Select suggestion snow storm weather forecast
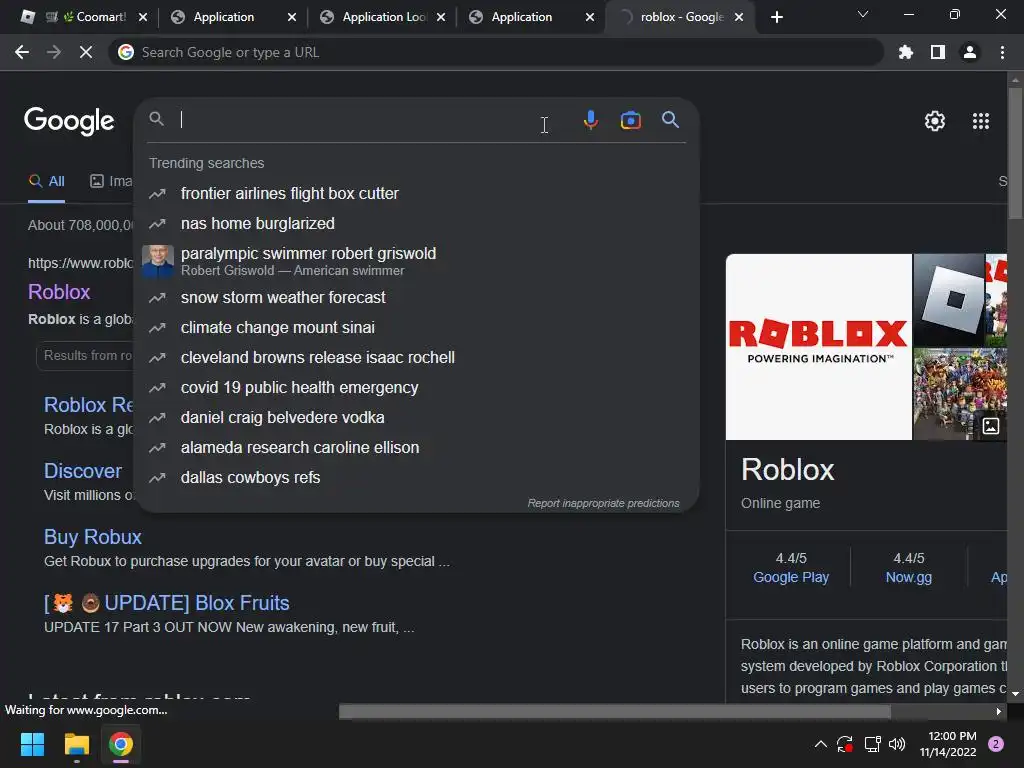 (417, 297)
